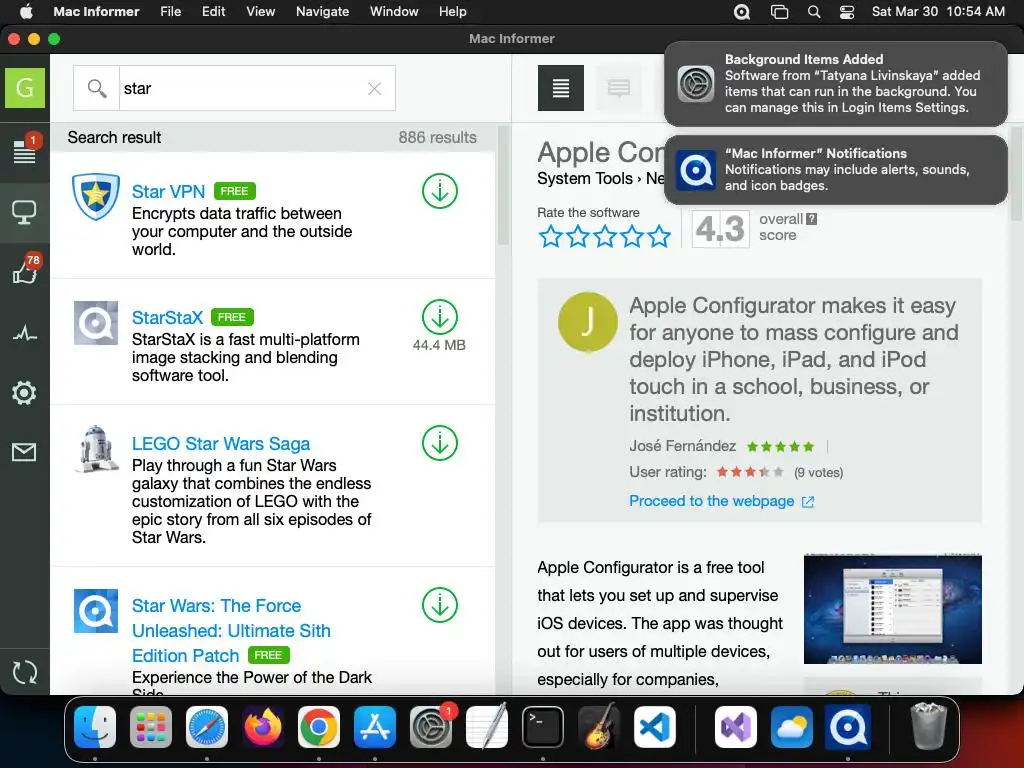Click the StarStaX placeholder app icon
Screen dimensions: 1024x768
[x=96, y=323]
